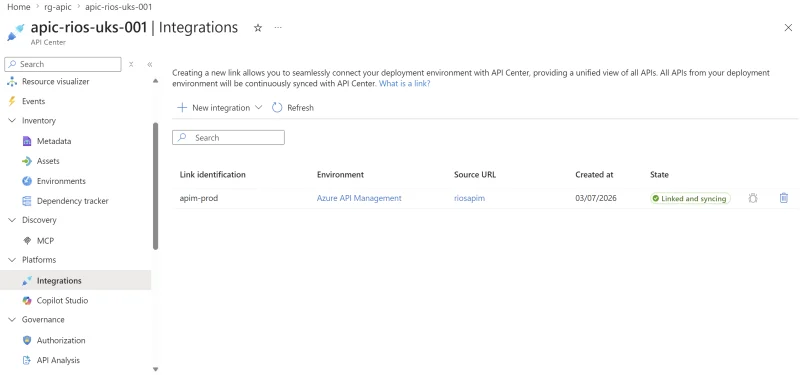This screenshot has width=800, height=375.
Task: Open API Analysis under Governance
Action: pos(58,360)
